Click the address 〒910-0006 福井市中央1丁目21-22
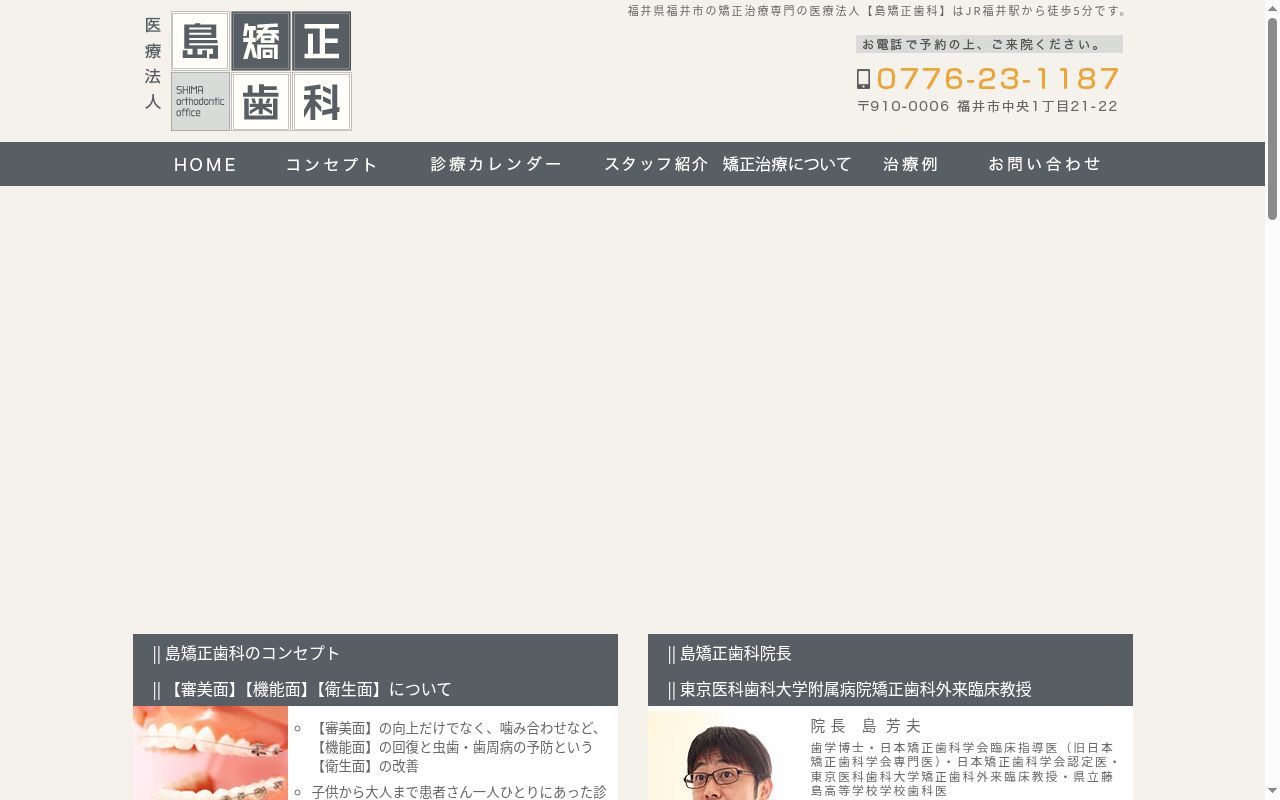Screen dimensions: 1280x800 [988, 106]
